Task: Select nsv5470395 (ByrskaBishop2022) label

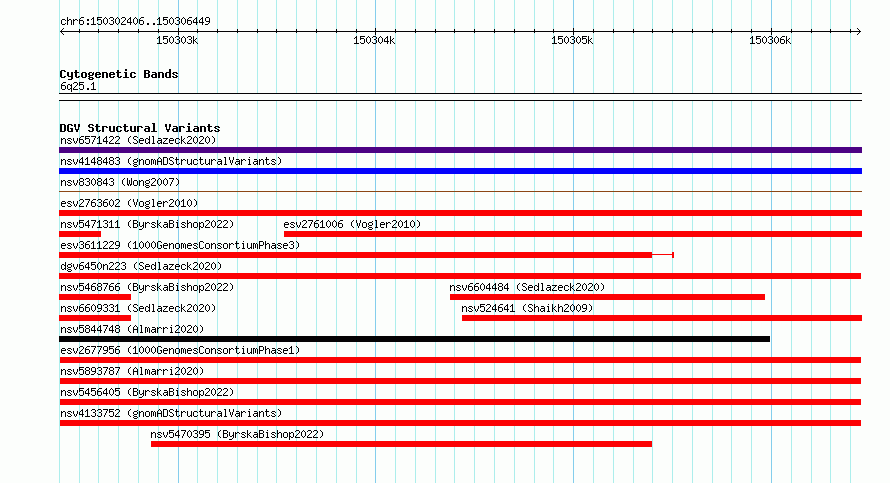Action: click(x=237, y=434)
